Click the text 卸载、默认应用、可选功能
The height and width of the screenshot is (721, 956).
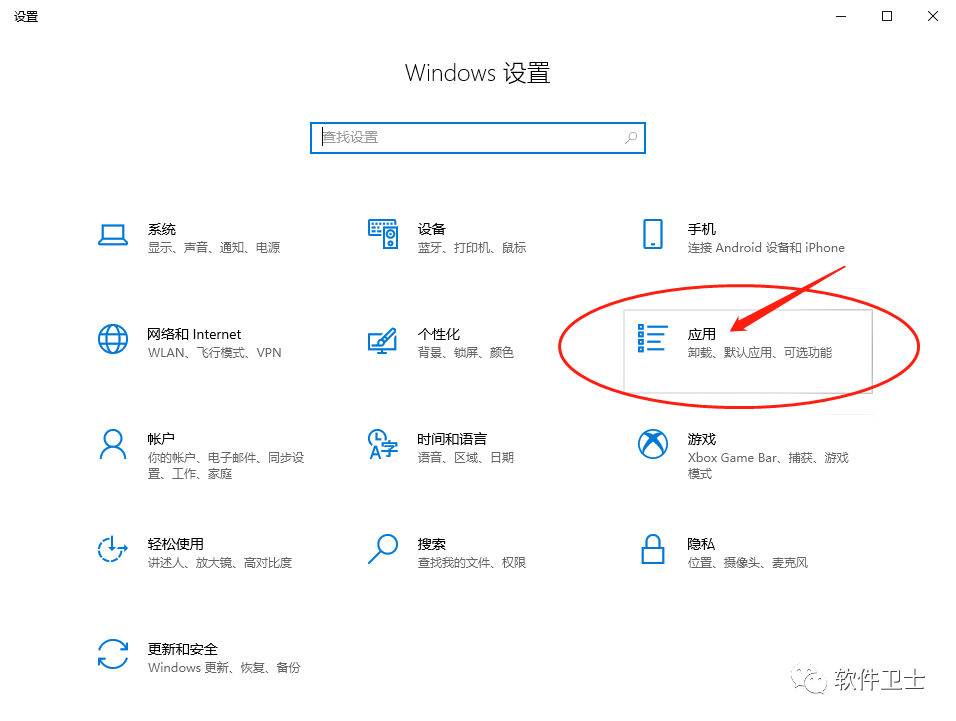[x=760, y=352]
